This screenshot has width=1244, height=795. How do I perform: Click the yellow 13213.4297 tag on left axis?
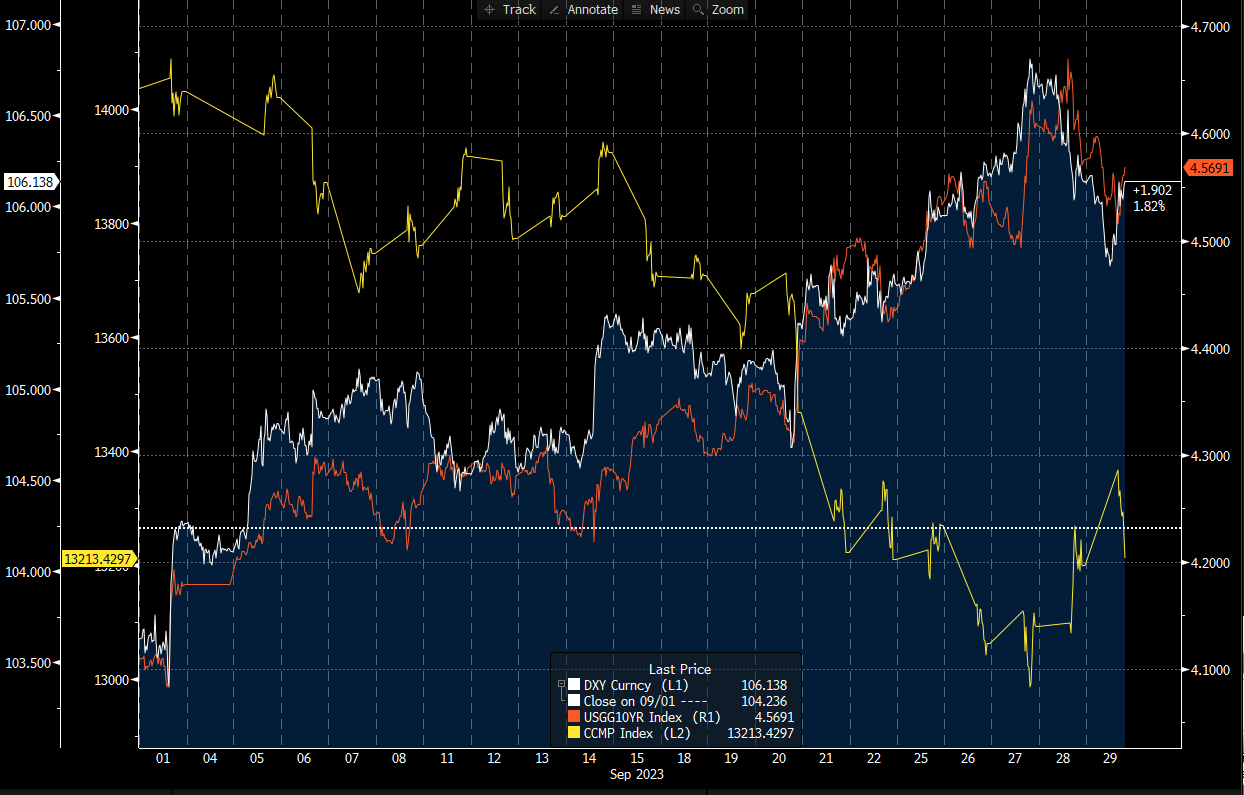tap(99, 559)
